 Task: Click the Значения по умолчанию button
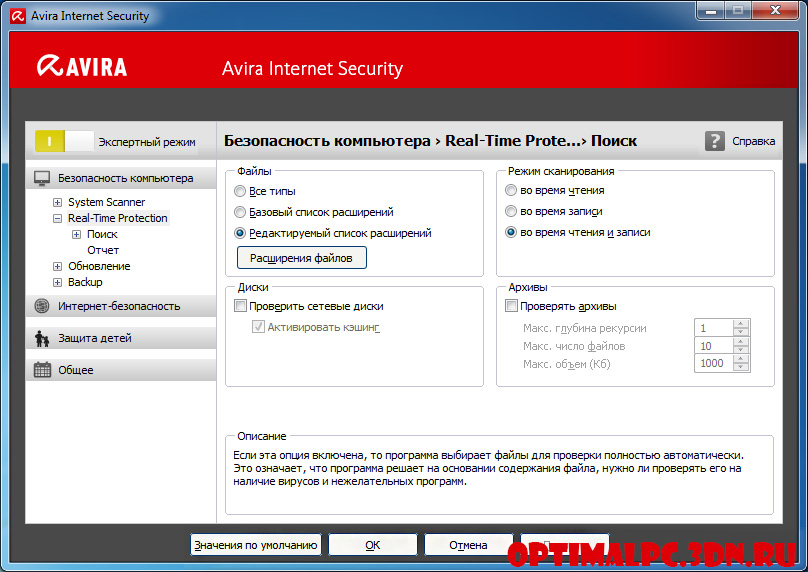click(256, 545)
